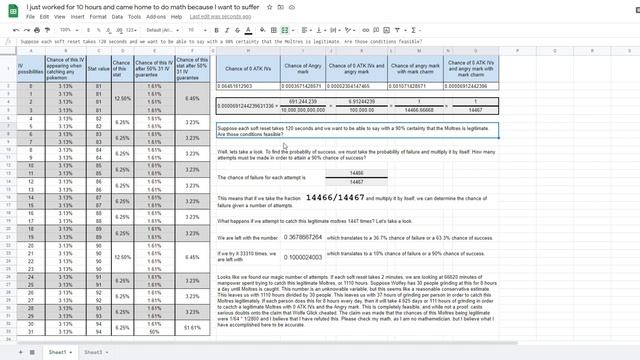The width and height of the screenshot is (640, 360).
Task: Click the last edit history link
Action: pos(220,17)
